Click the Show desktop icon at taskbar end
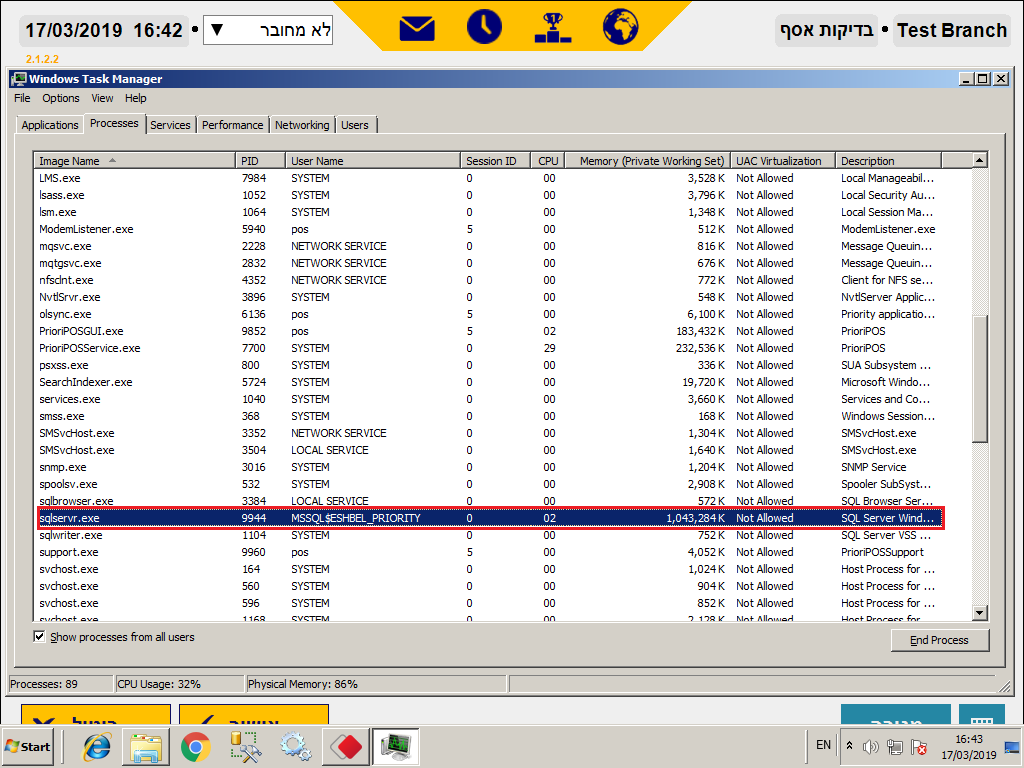Viewport: 1024px width, 768px height. tap(1012, 746)
